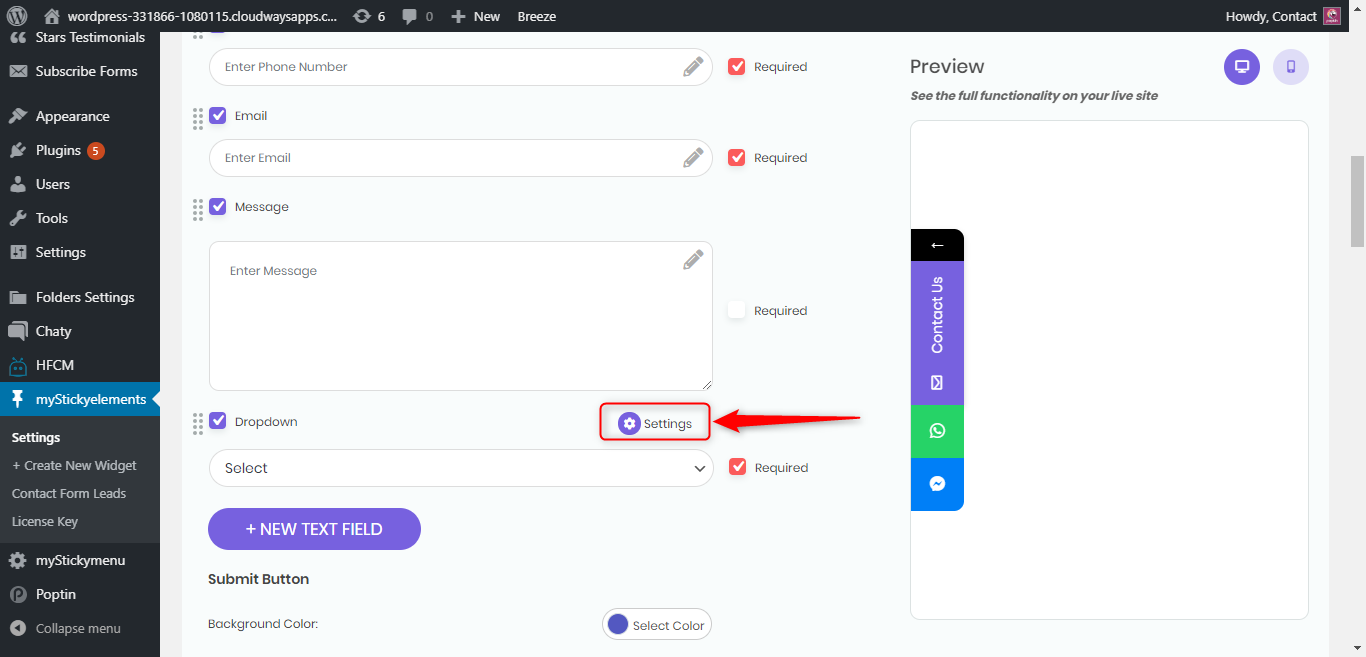Image resolution: width=1366 pixels, height=657 pixels.
Task: Click the Enter Phone Number input
Action: (x=461, y=67)
